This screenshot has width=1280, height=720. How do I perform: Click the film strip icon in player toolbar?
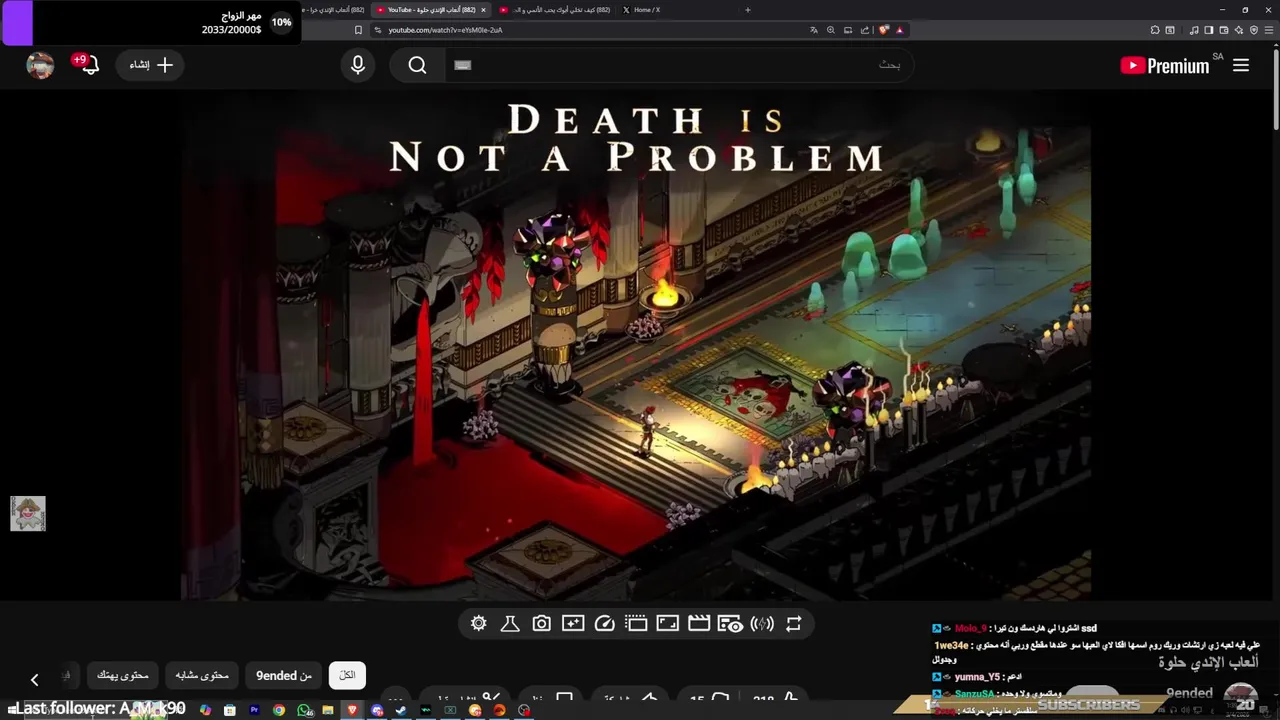pyautogui.click(x=636, y=624)
